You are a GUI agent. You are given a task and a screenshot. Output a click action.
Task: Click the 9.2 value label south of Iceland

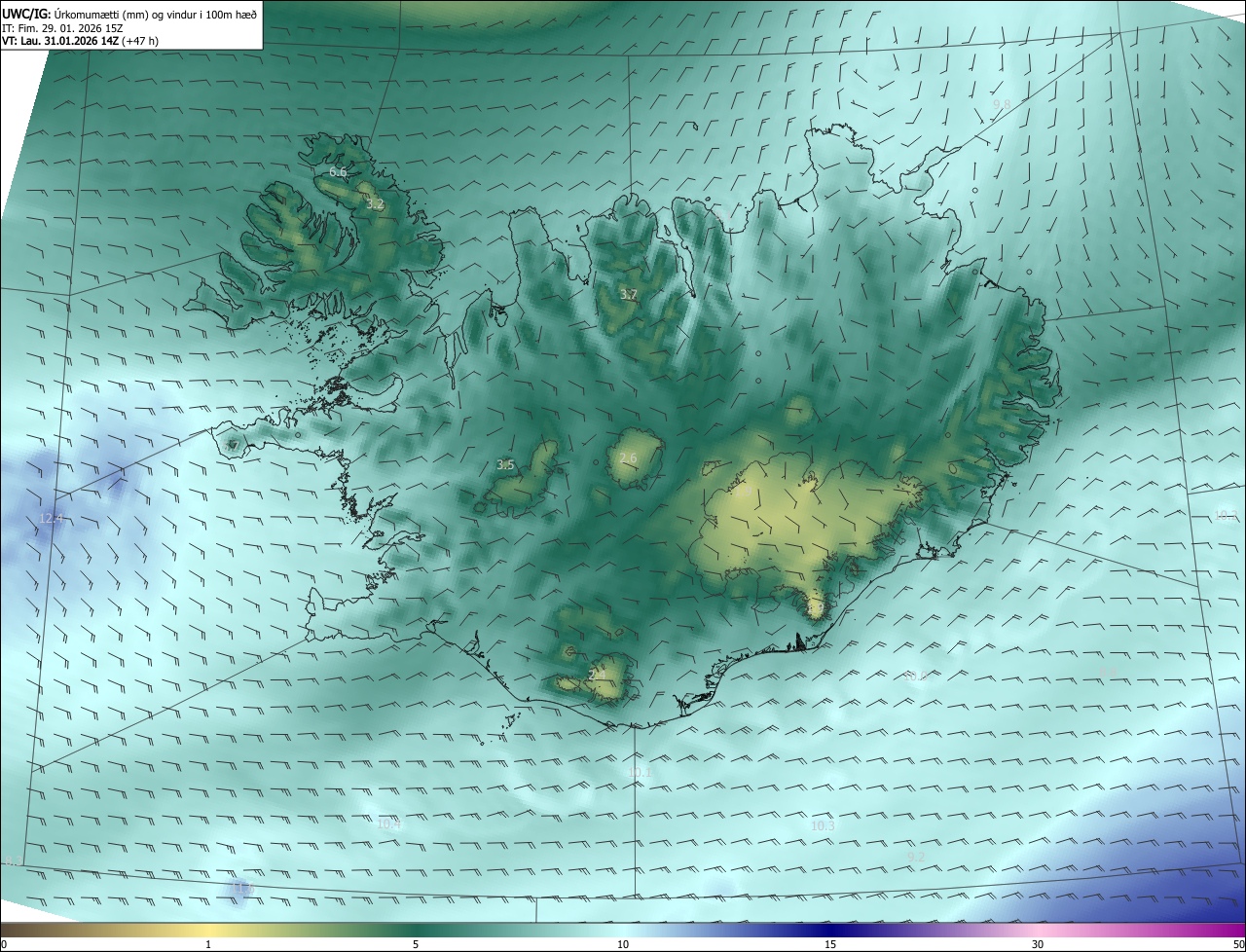pos(916,857)
